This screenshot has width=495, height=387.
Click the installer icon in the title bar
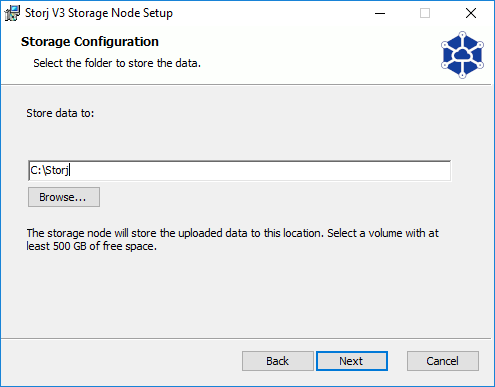12,13
